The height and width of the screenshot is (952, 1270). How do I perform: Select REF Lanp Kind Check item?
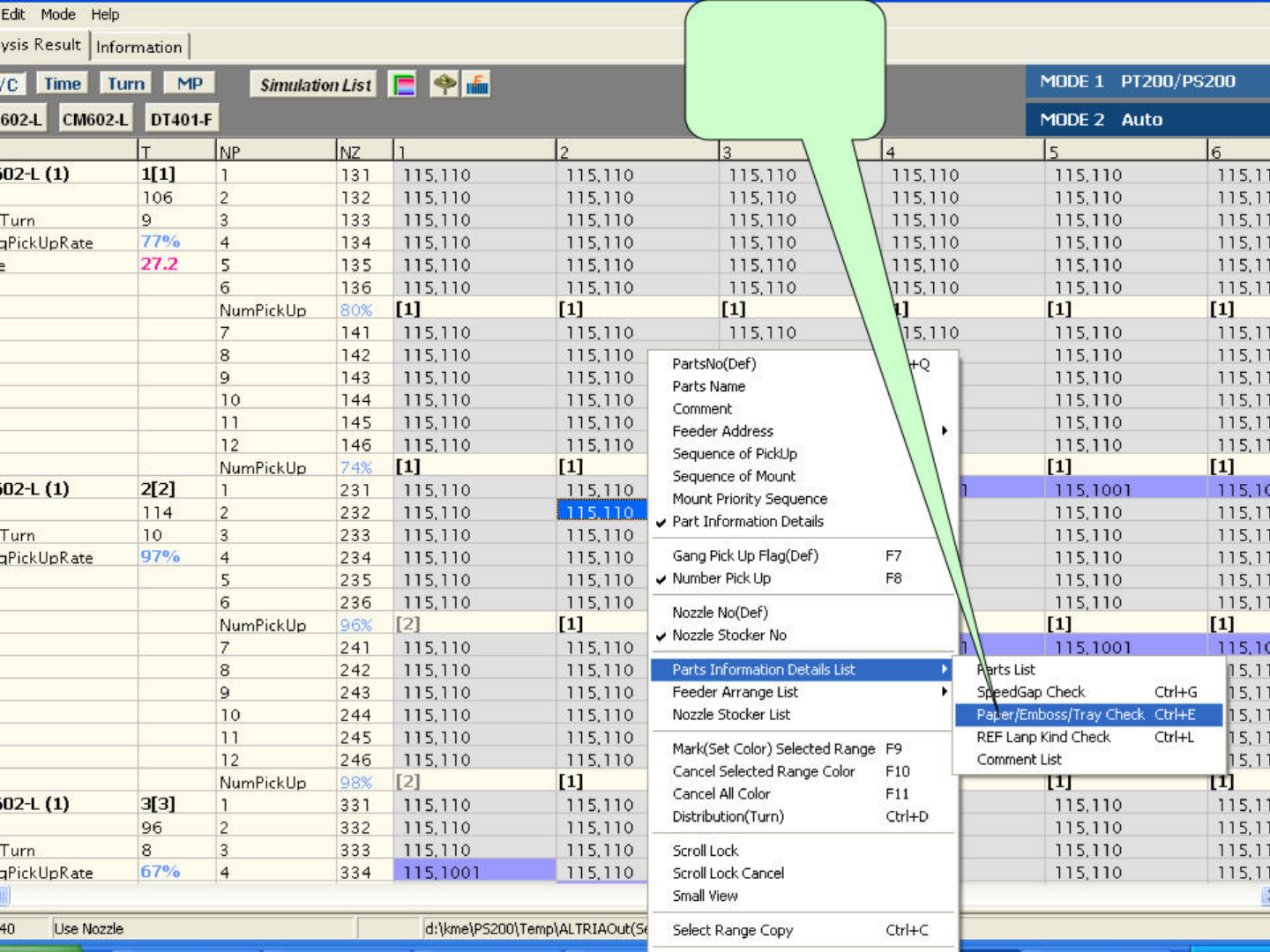(x=1042, y=737)
